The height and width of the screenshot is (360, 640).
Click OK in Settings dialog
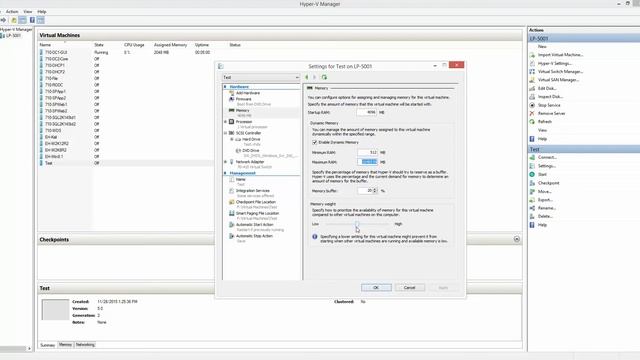click(376, 288)
